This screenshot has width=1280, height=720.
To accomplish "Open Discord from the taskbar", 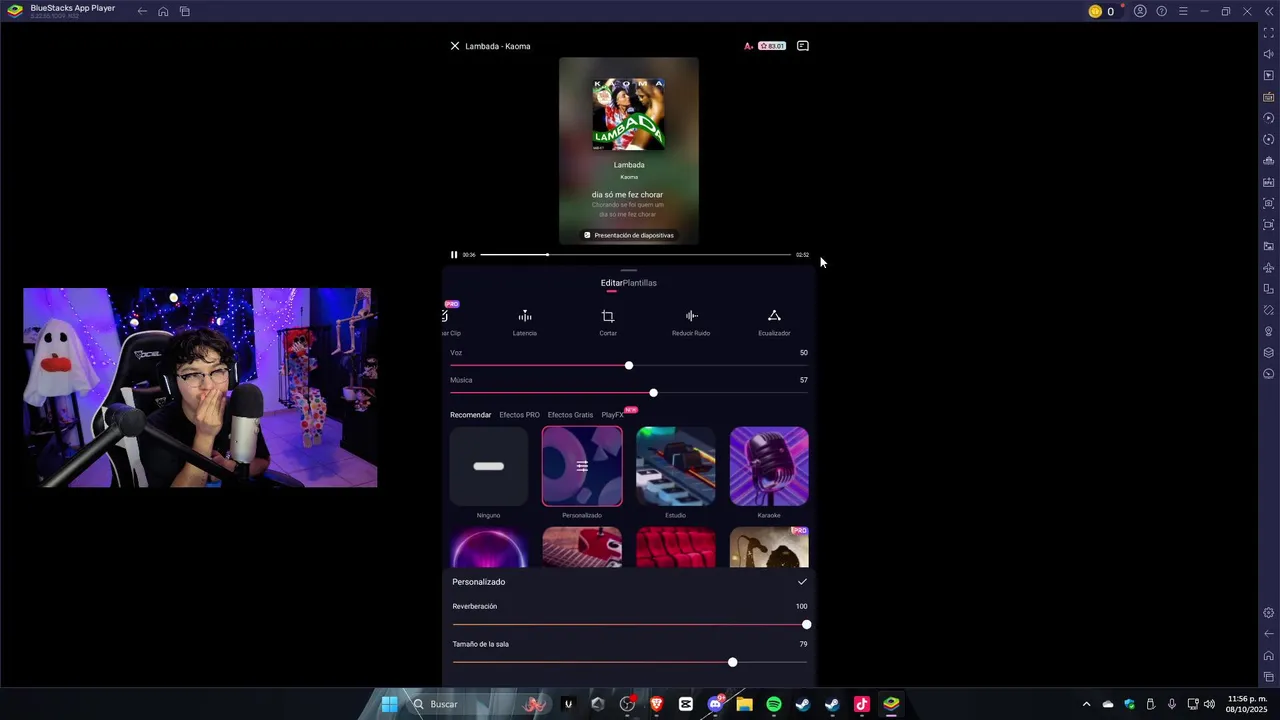I will tap(715, 704).
